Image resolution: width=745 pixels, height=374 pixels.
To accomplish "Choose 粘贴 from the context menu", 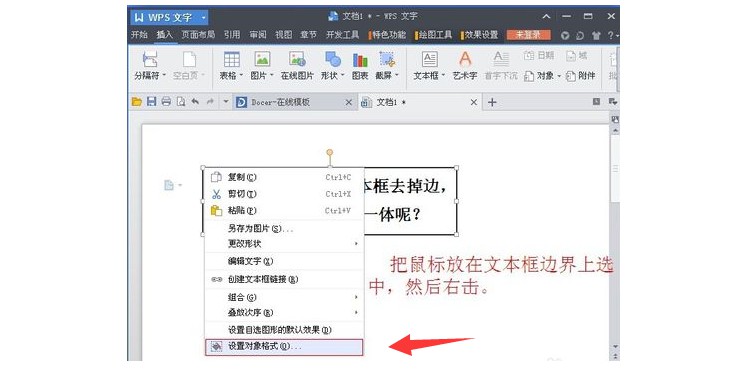I will [284, 211].
